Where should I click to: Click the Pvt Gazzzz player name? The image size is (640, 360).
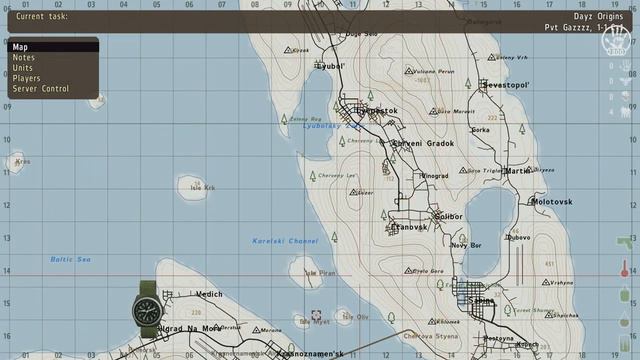[x=567, y=27]
